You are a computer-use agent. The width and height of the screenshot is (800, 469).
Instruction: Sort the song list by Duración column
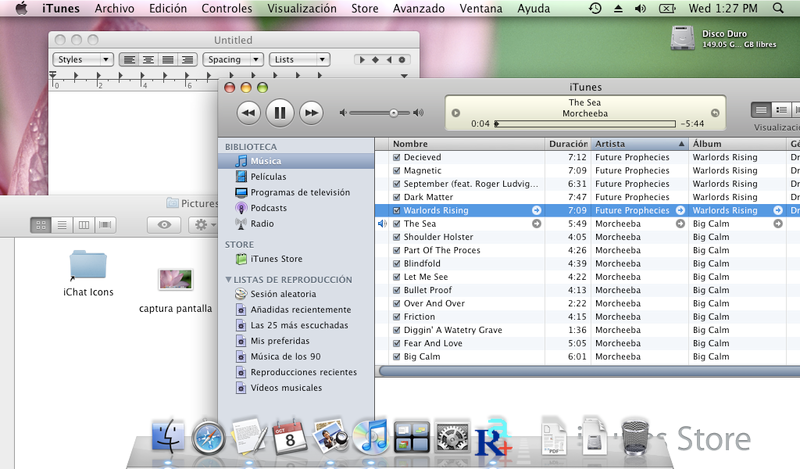568,144
